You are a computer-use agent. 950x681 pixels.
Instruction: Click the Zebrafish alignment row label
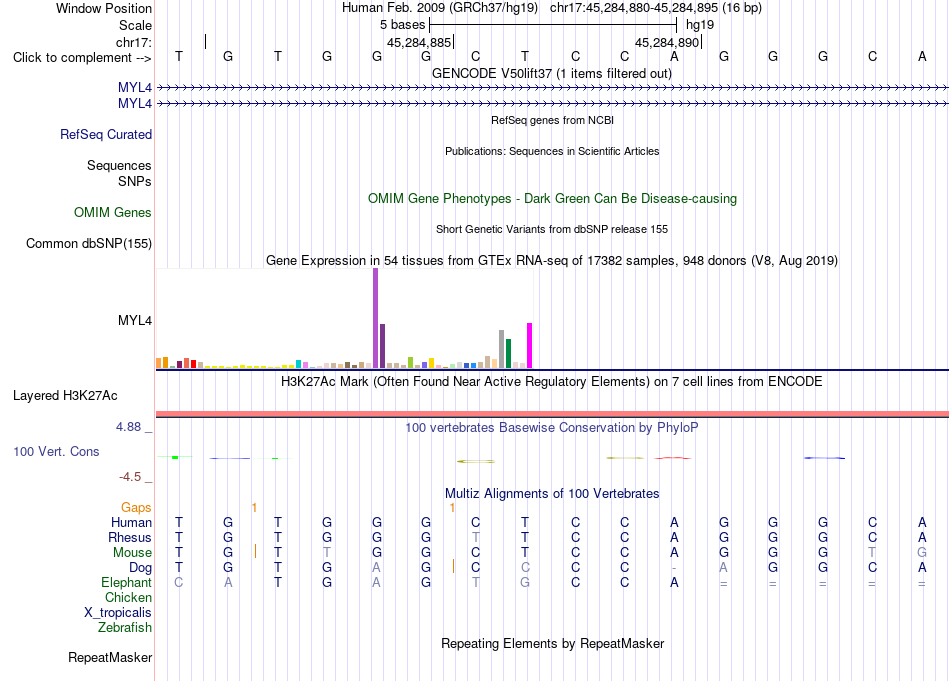[x=125, y=628]
